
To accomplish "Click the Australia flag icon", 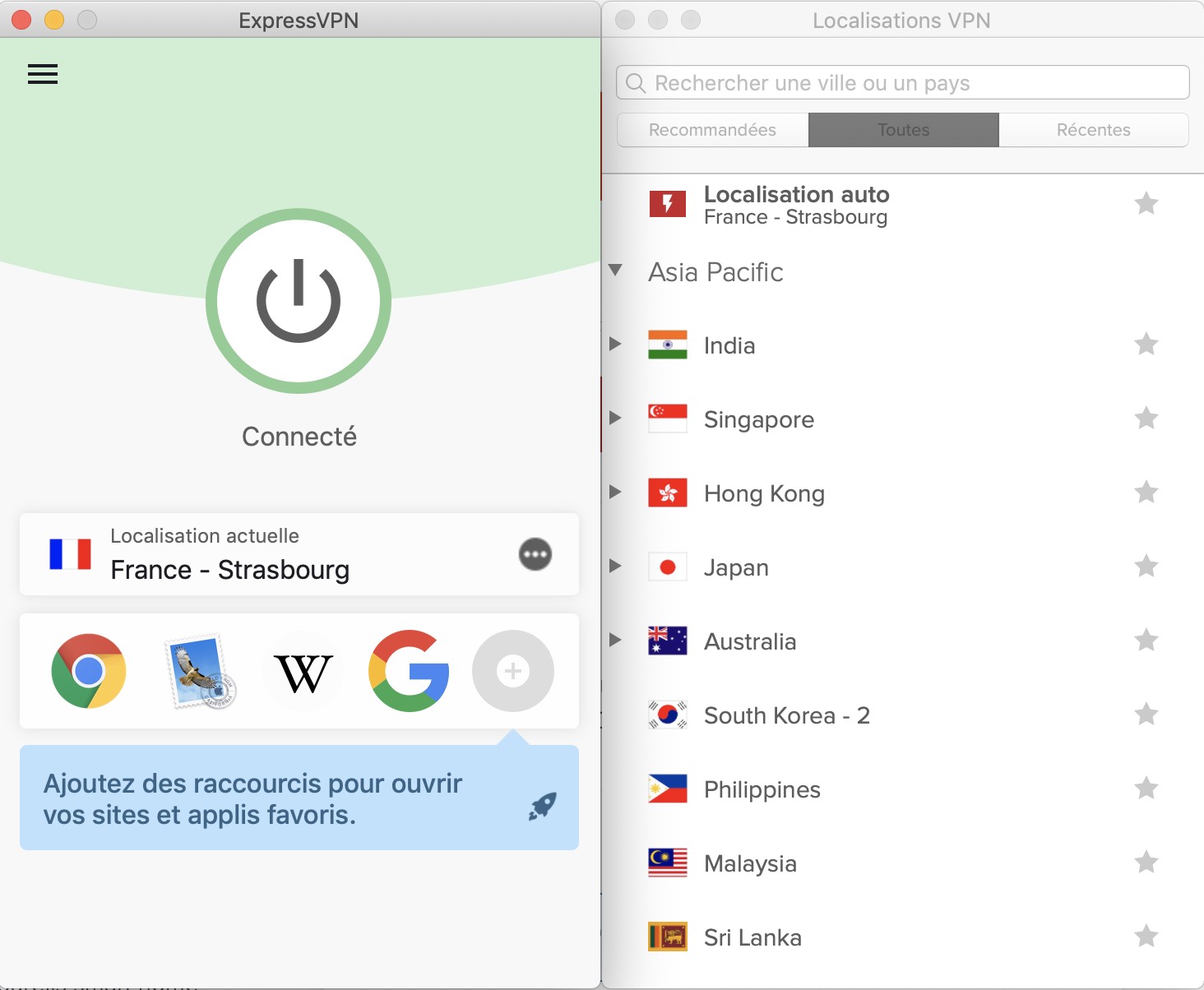I will coord(668,641).
